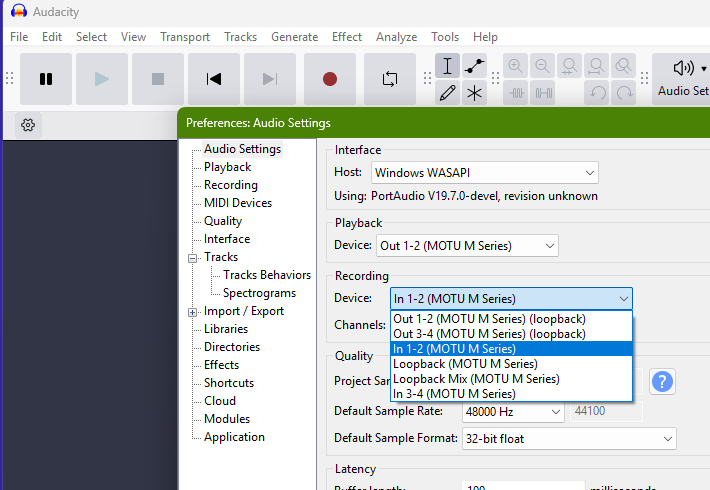Open the Playback Device dropdown
The image size is (710, 490).
[467, 245]
